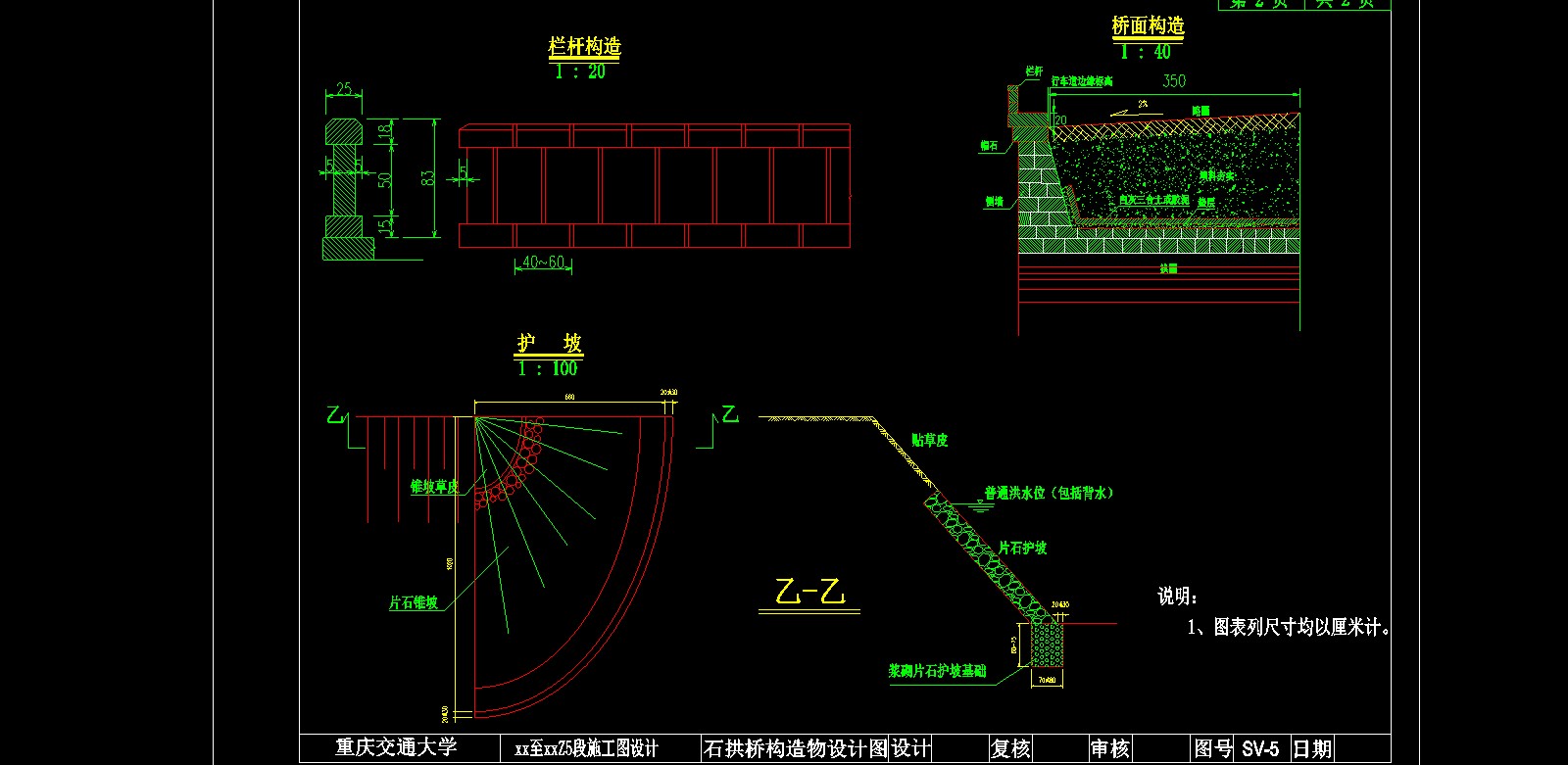Select the 填料夯实 fill label
This screenshot has height=765, width=1568.
point(1217,176)
